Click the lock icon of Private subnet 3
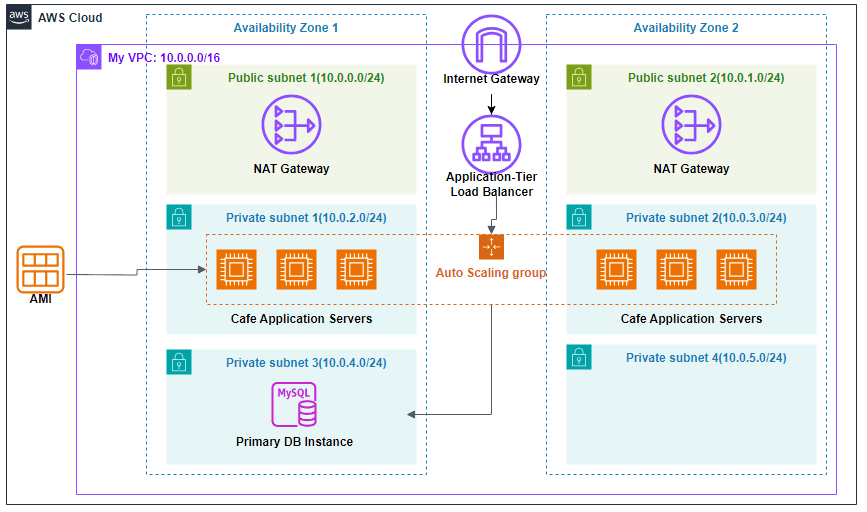 [179, 362]
